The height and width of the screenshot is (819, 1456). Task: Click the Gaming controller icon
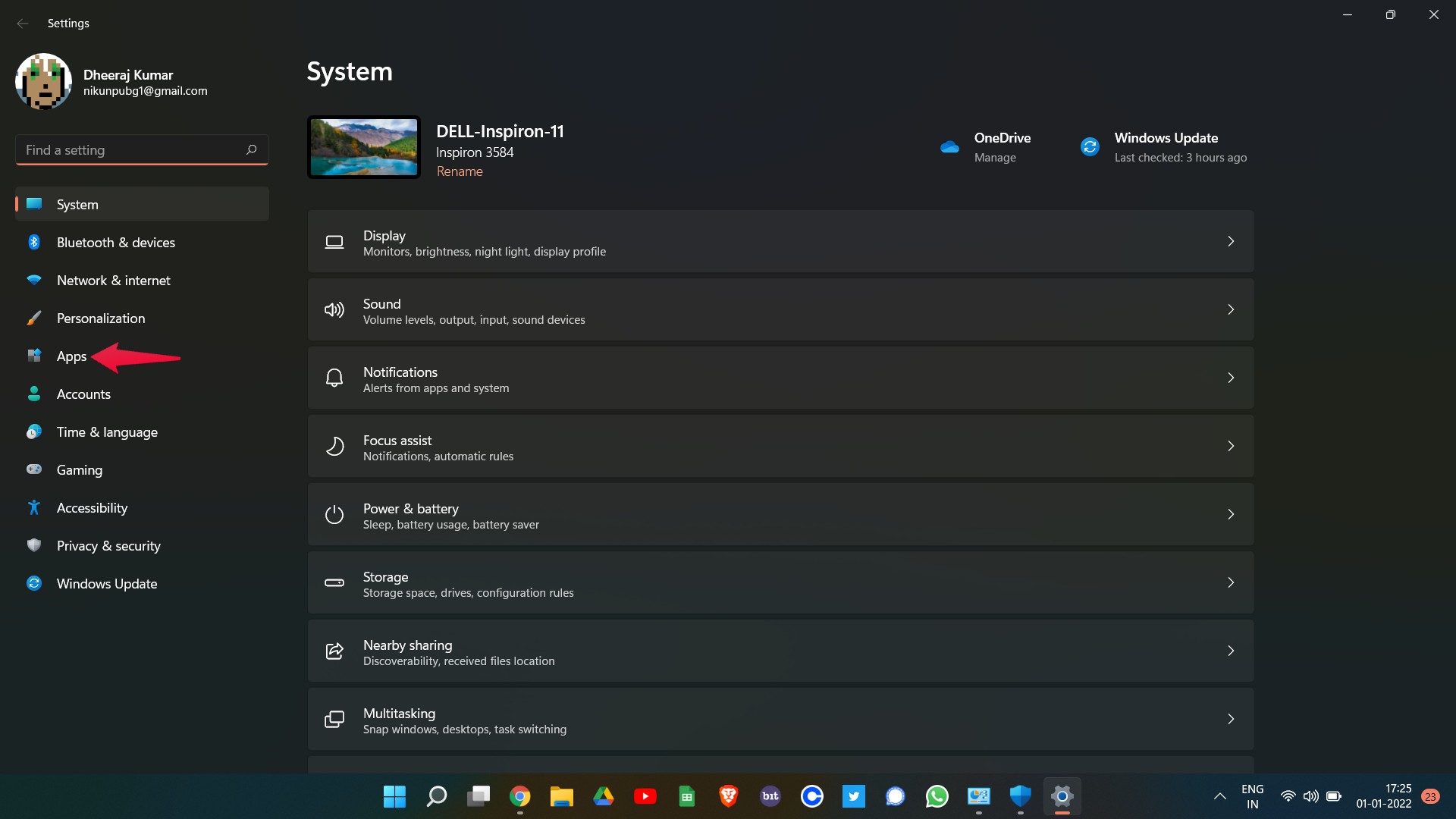34,470
